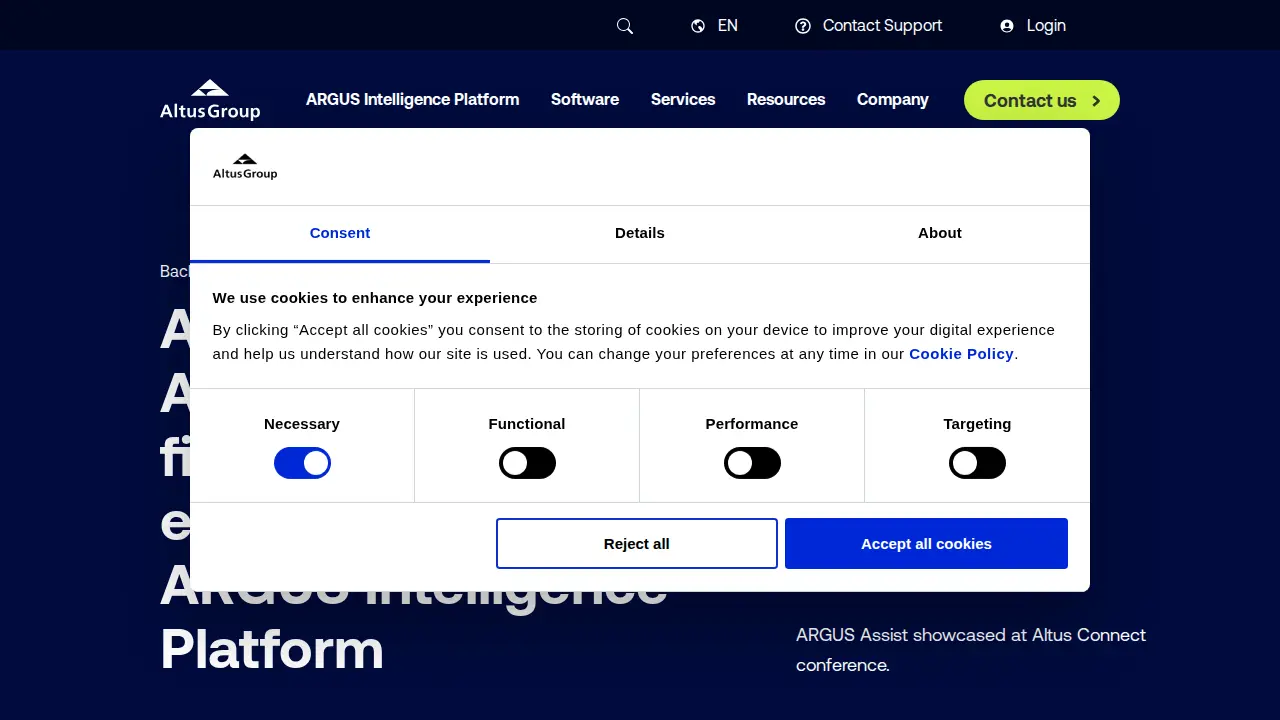Click the 'Performance' category label
This screenshot has height=720, width=1280.
point(752,424)
